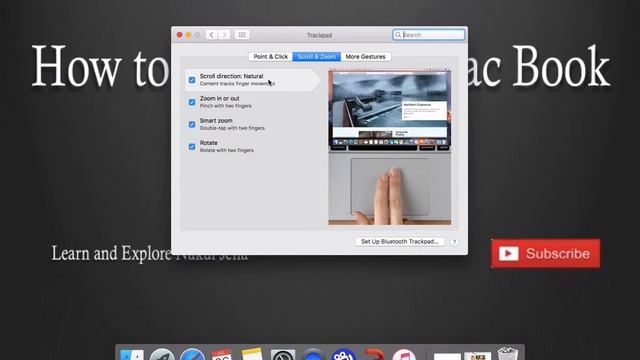Go back with the left chevron button
The height and width of the screenshot is (360, 640).
pyautogui.click(x=211, y=35)
